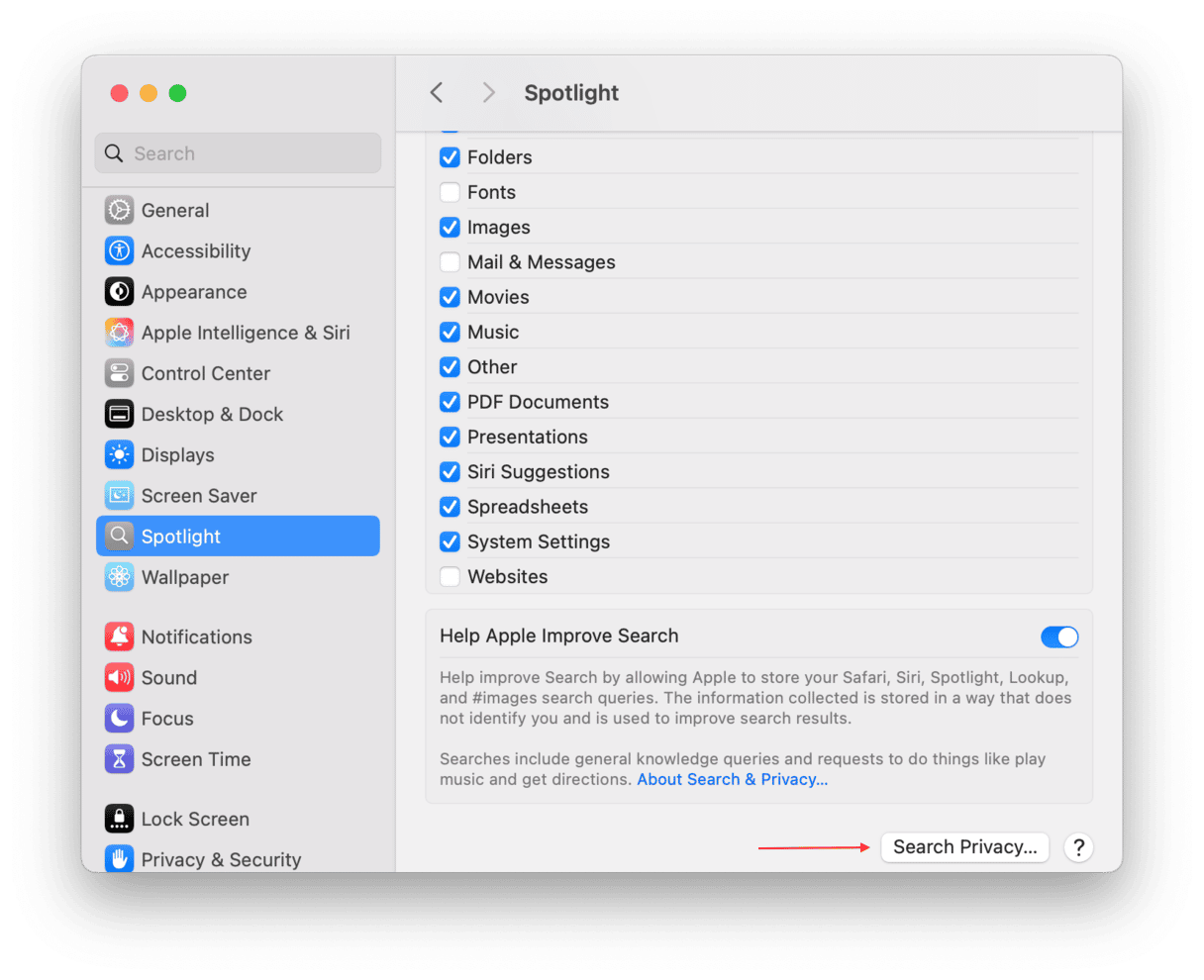Uncheck the Images checkbox
This screenshot has height=980, width=1204.
click(450, 227)
